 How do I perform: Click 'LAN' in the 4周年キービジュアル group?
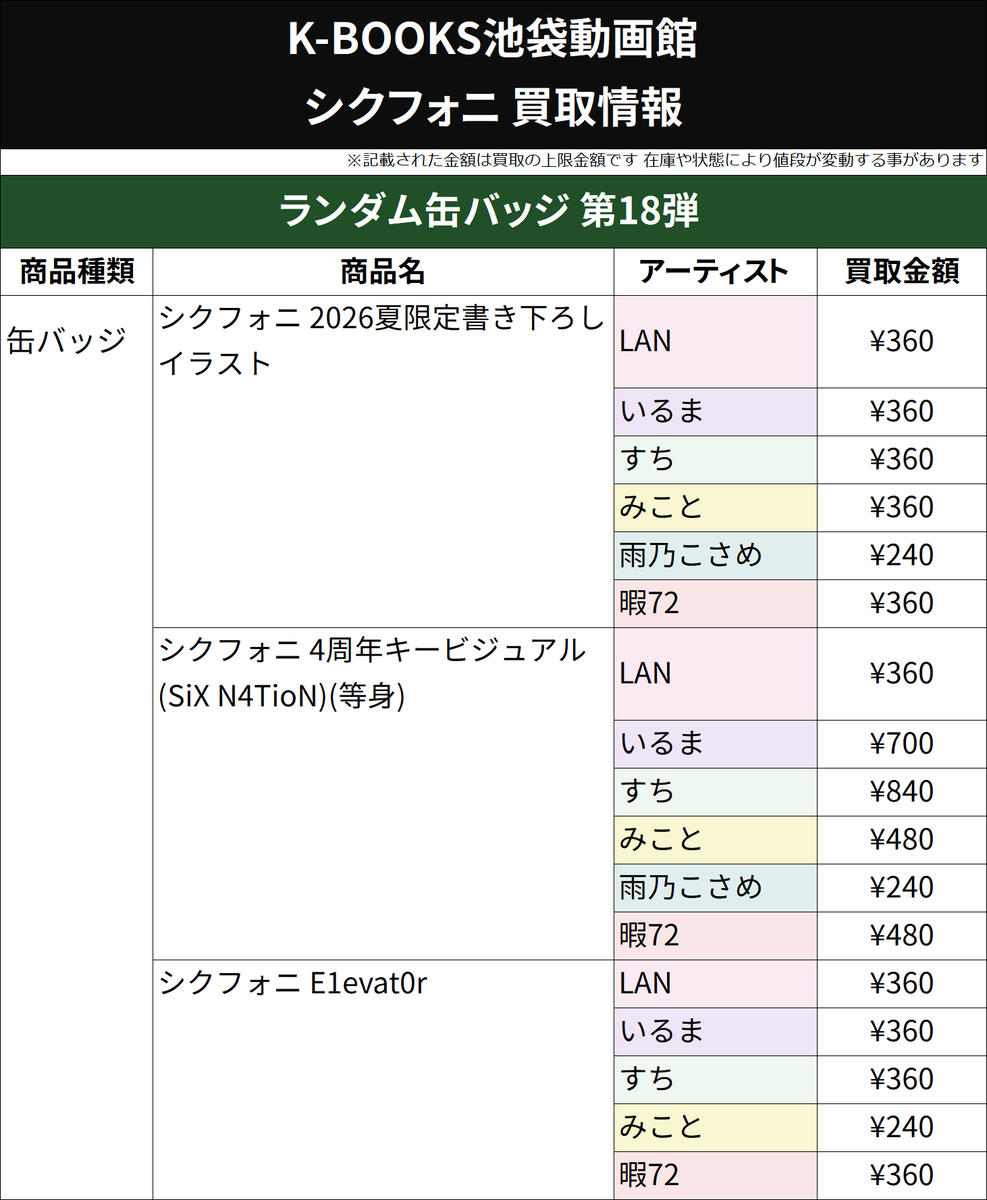pos(715,673)
